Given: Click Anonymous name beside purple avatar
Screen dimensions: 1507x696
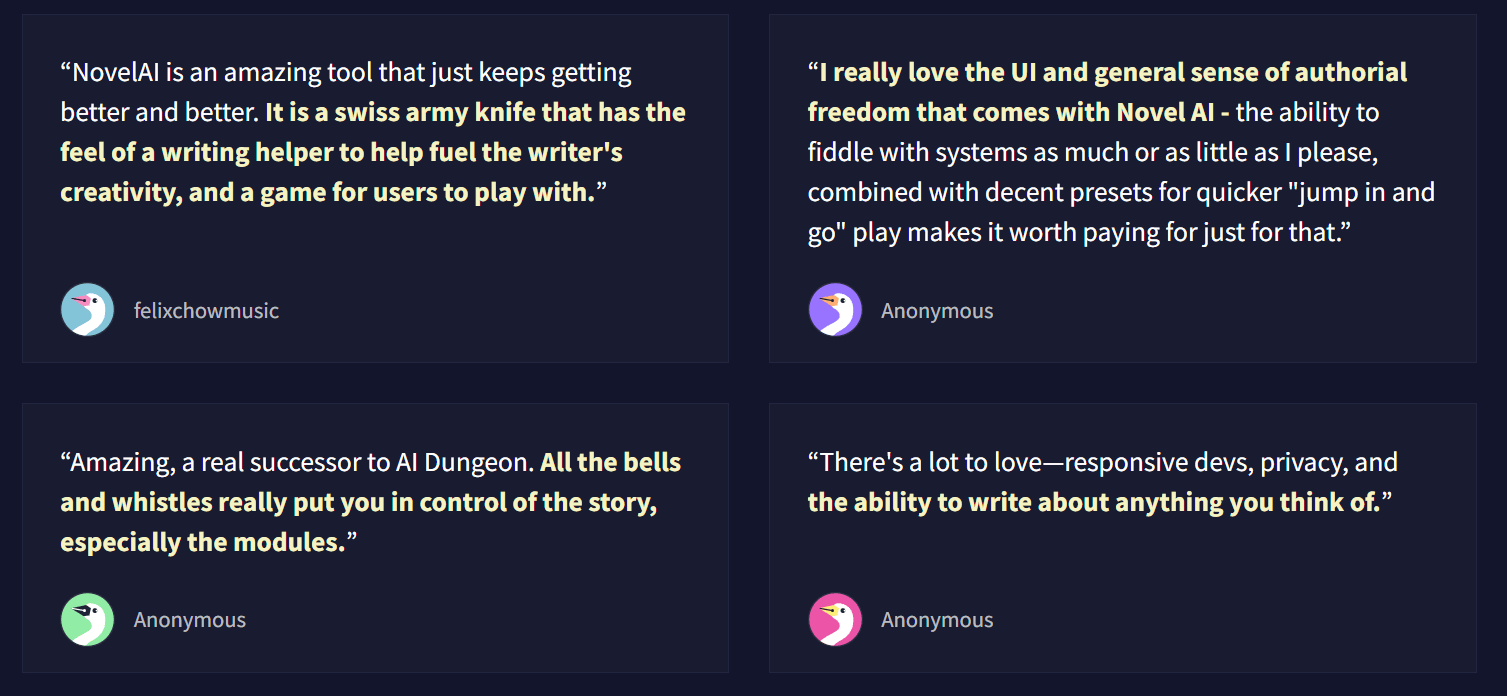Looking at the screenshot, I should coord(937,311).
